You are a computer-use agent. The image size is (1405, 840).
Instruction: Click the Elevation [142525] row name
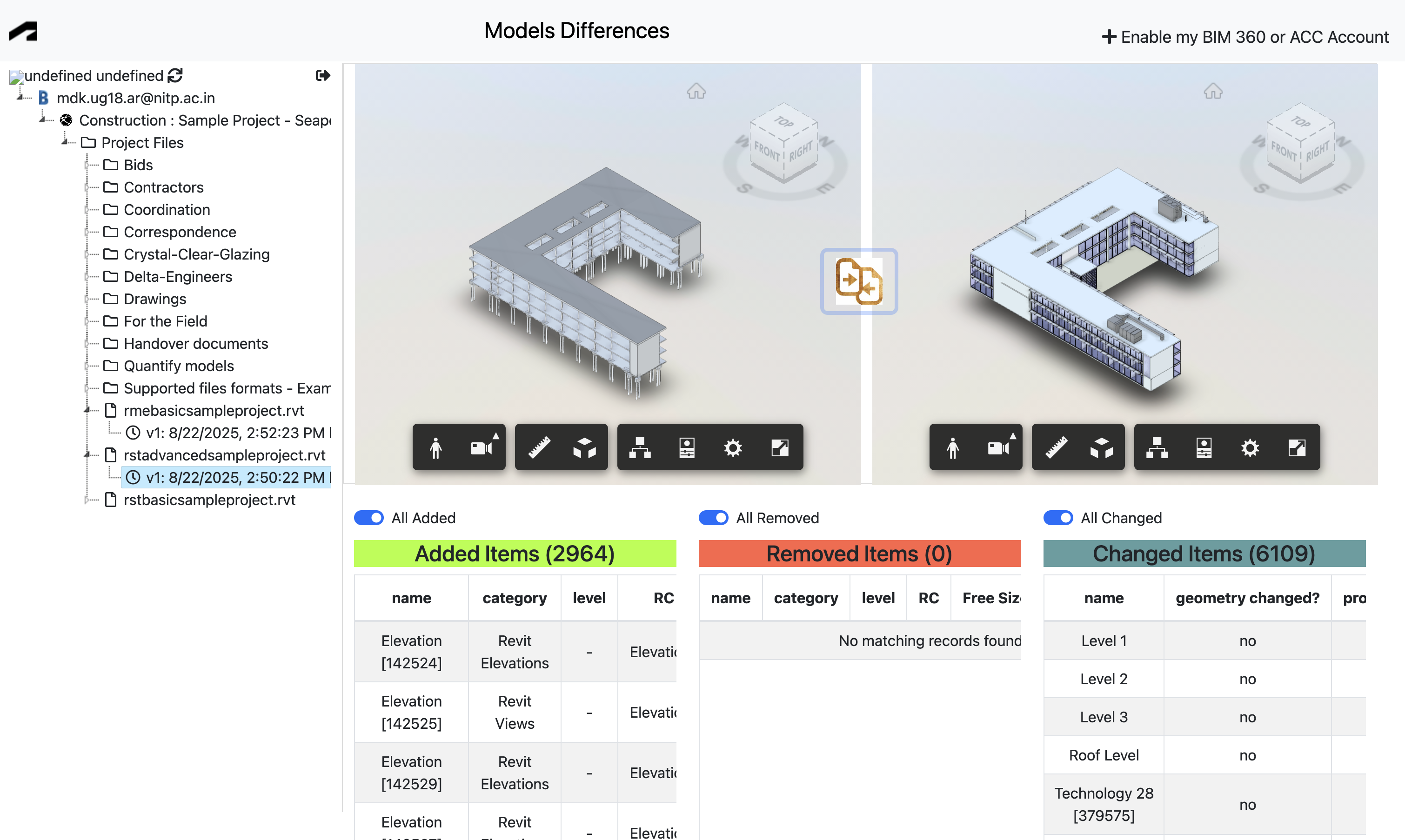coord(412,712)
